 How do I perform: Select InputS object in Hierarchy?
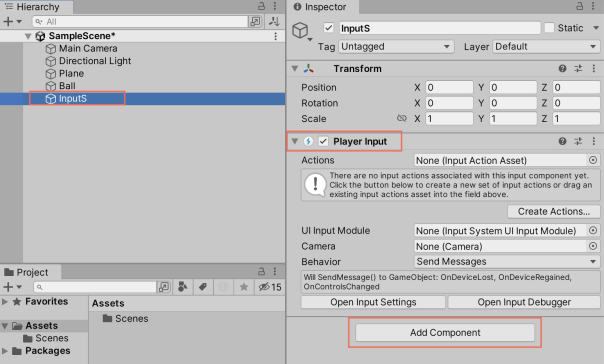click(72, 99)
